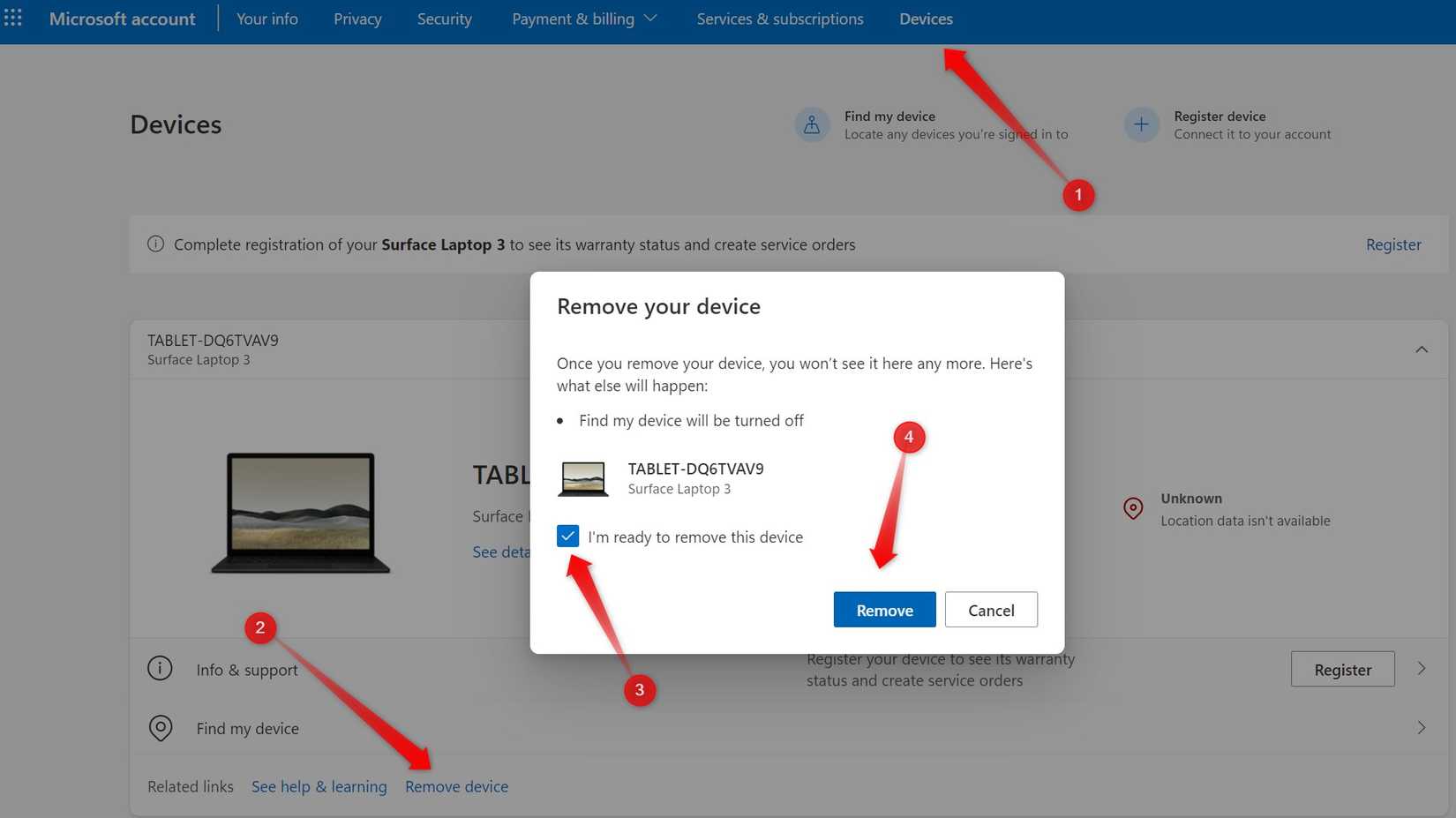Image resolution: width=1456 pixels, height=818 pixels.
Task: Click the Register device plus icon
Action: tap(1141, 124)
